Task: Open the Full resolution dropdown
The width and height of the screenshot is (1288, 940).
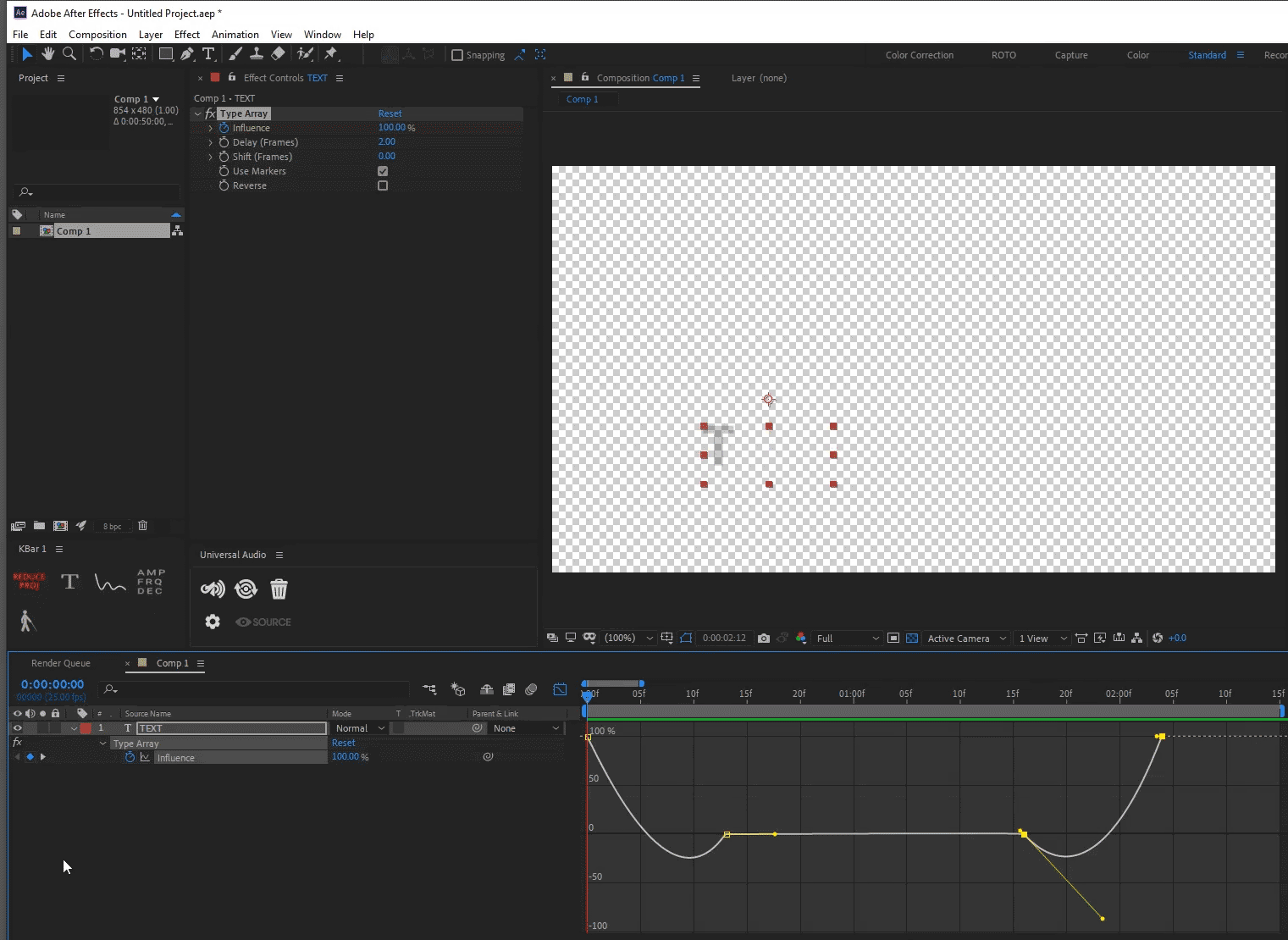Action: point(848,639)
